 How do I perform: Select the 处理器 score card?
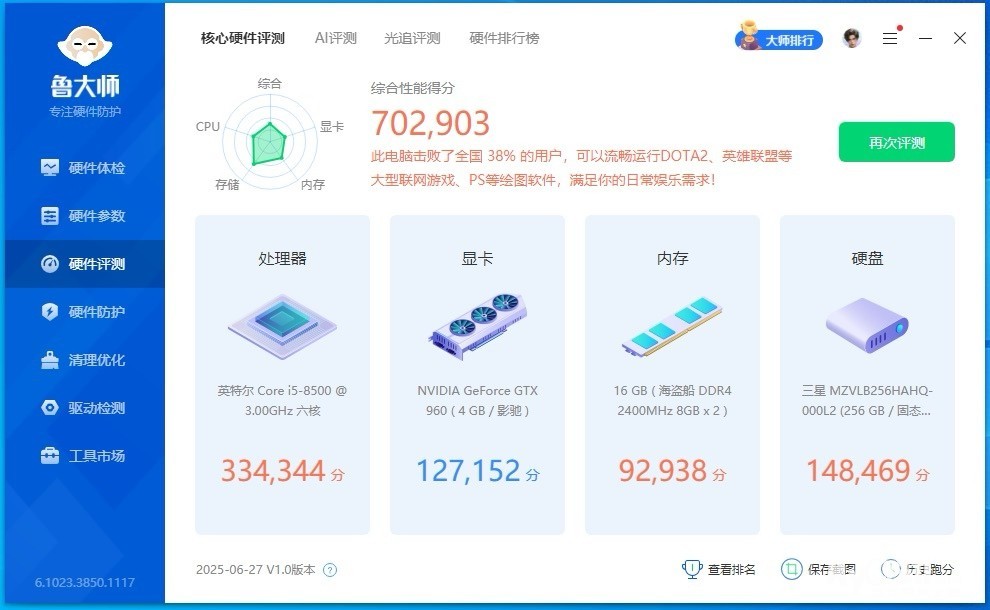click(282, 374)
